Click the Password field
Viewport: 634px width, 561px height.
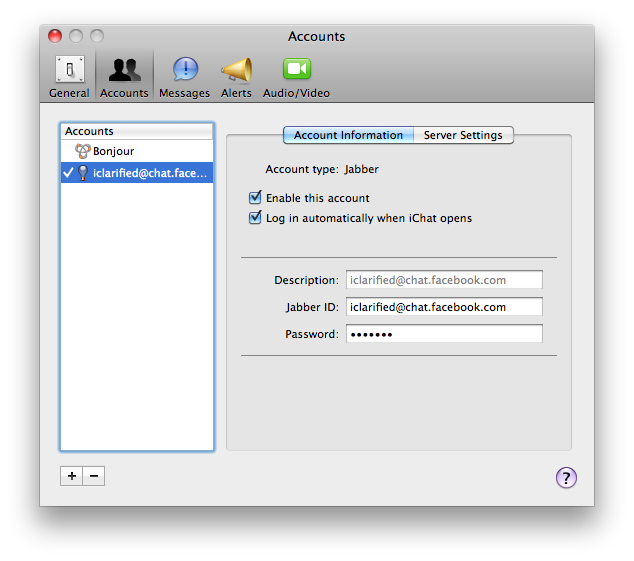coord(444,334)
